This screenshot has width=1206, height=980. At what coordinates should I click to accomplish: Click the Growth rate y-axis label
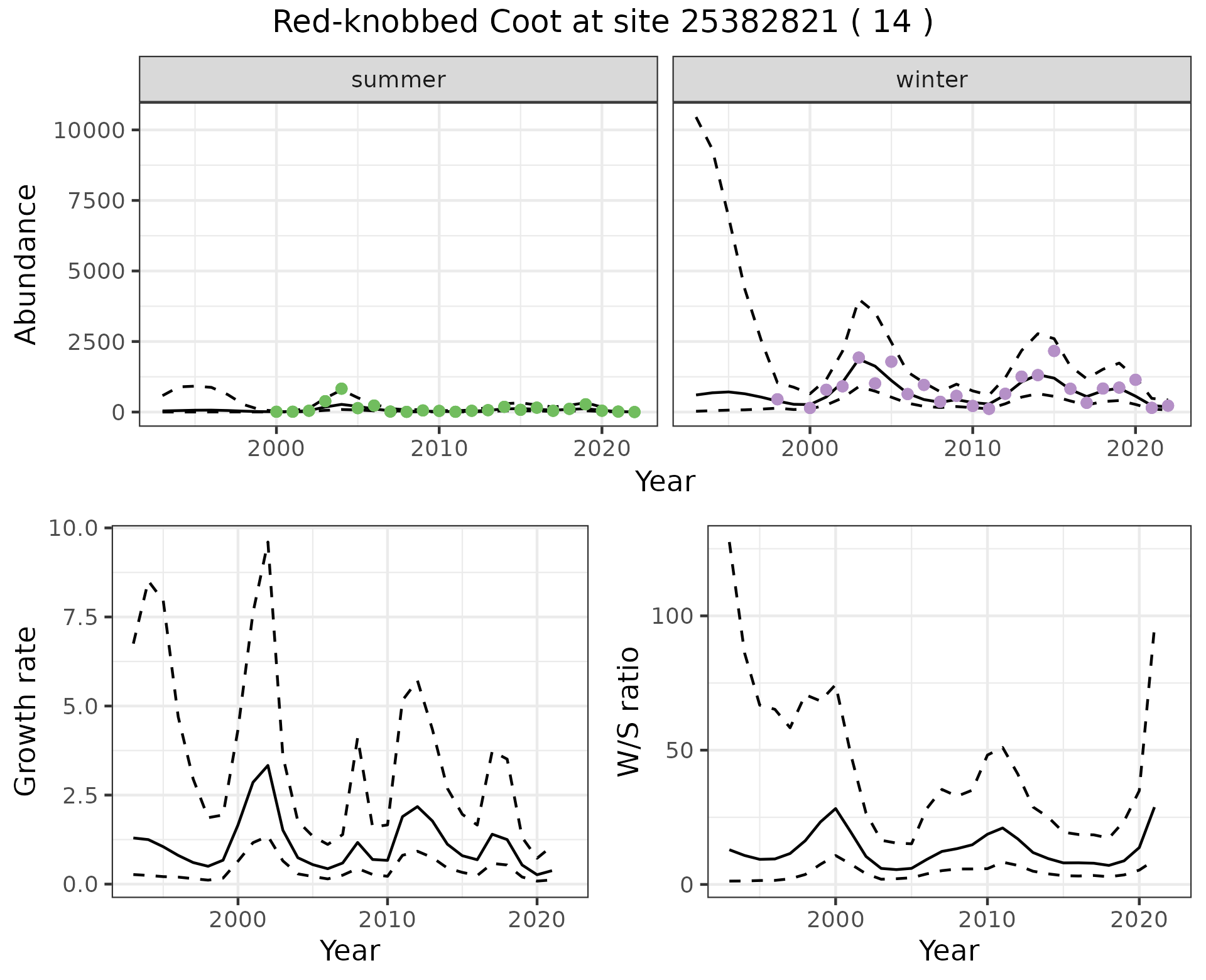click(26, 712)
